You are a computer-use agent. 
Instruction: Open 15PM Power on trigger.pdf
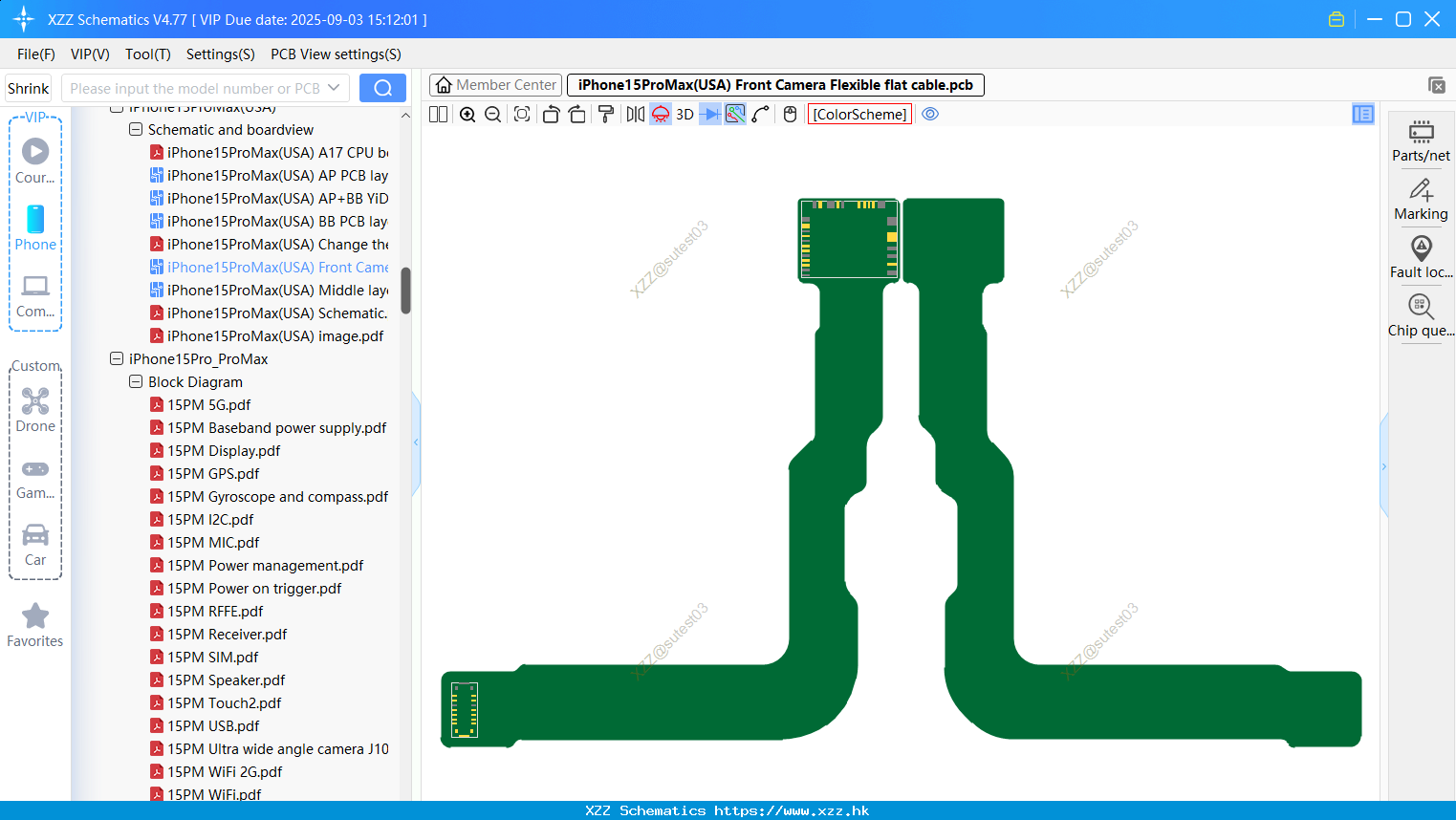click(x=246, y=588)
